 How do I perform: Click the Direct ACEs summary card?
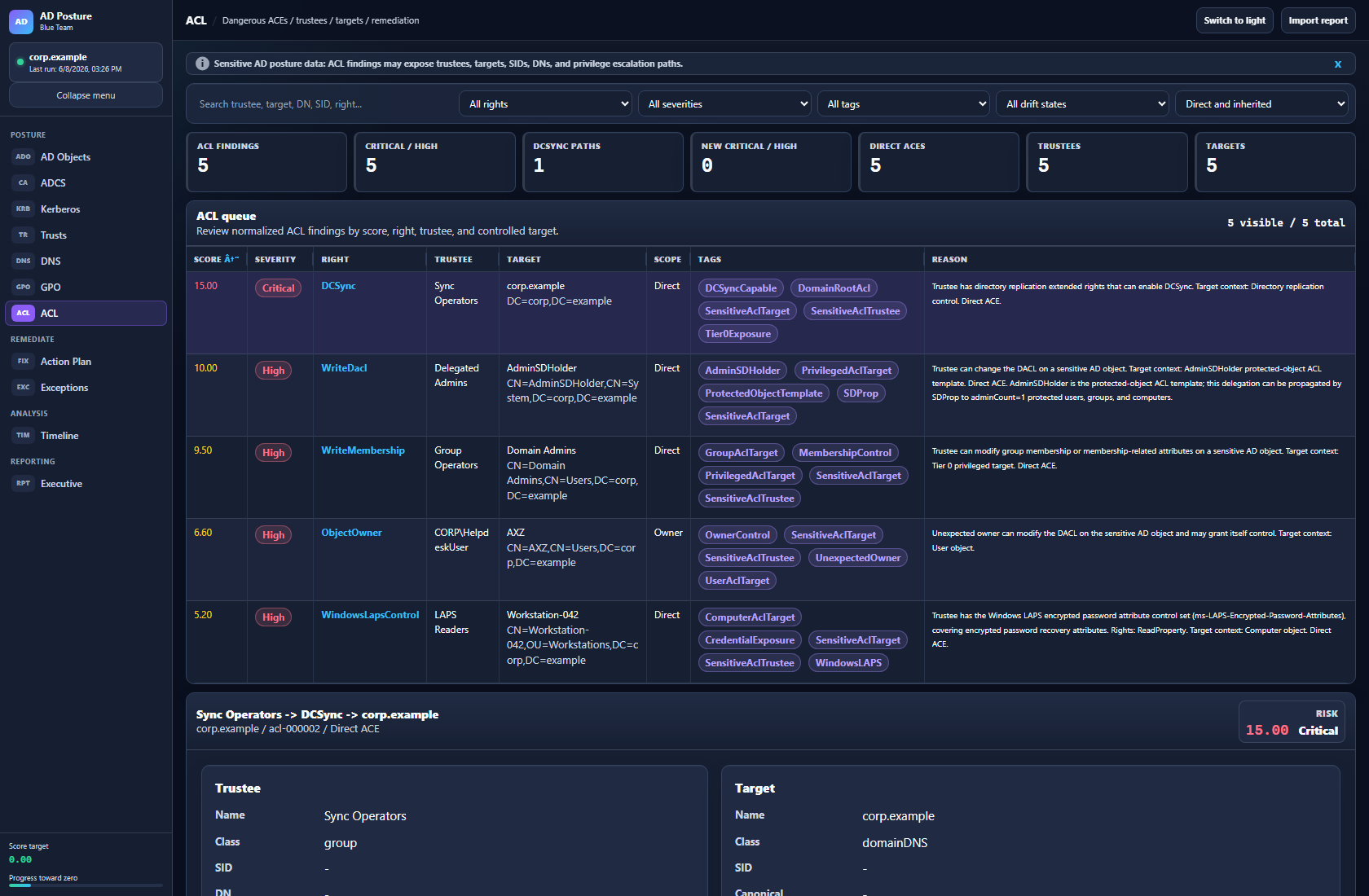[x=939, y=162]
